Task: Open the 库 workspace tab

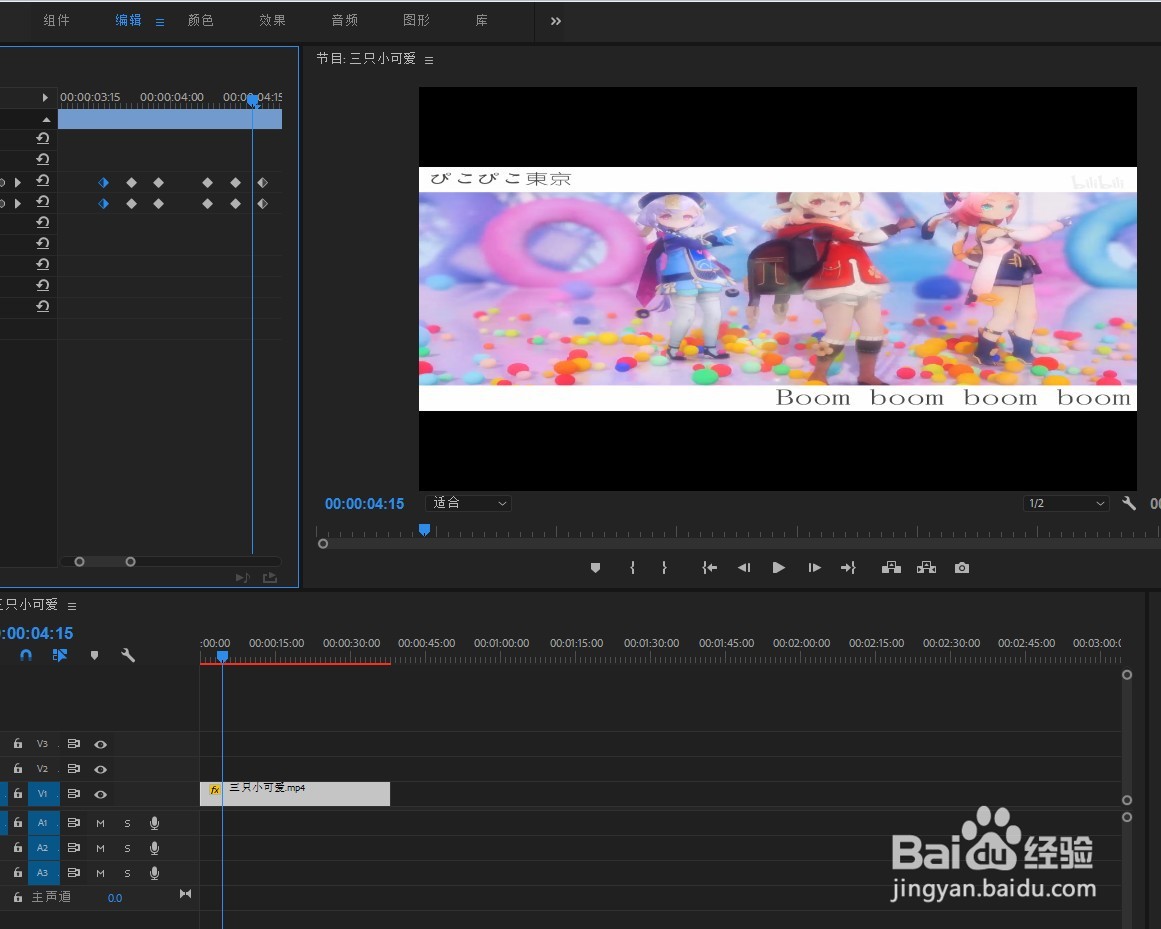Action: [481, 20]
